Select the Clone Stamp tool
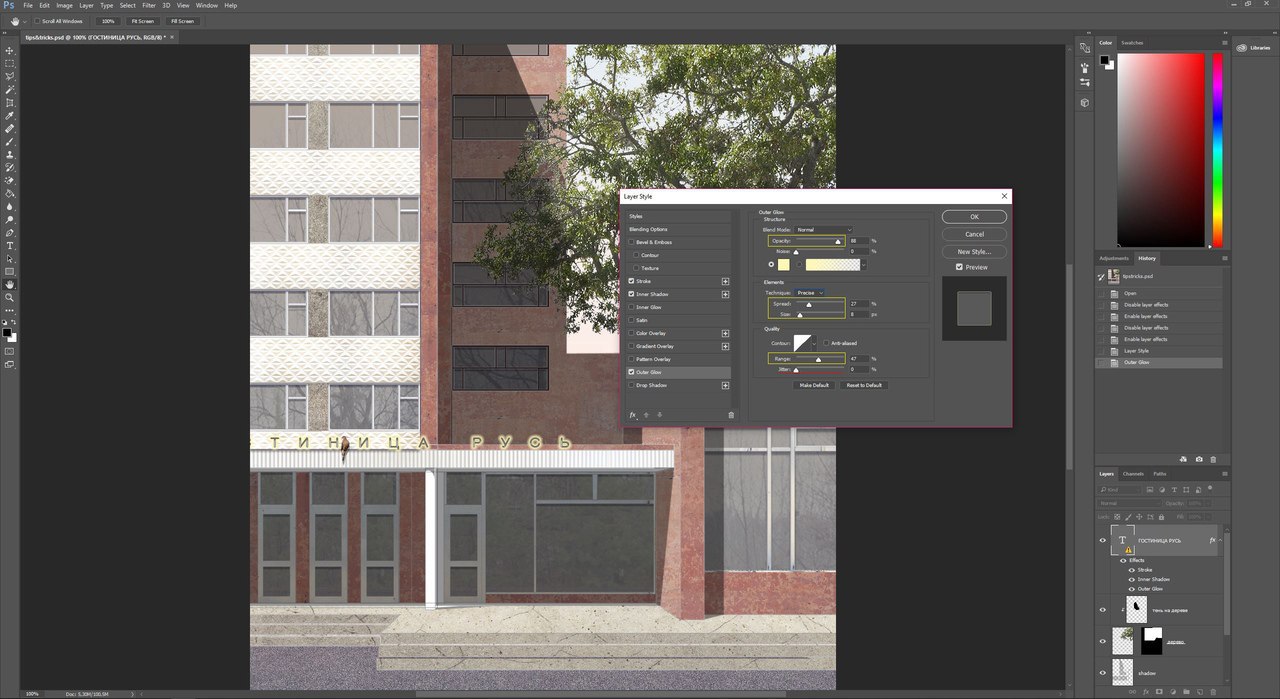 10,154
